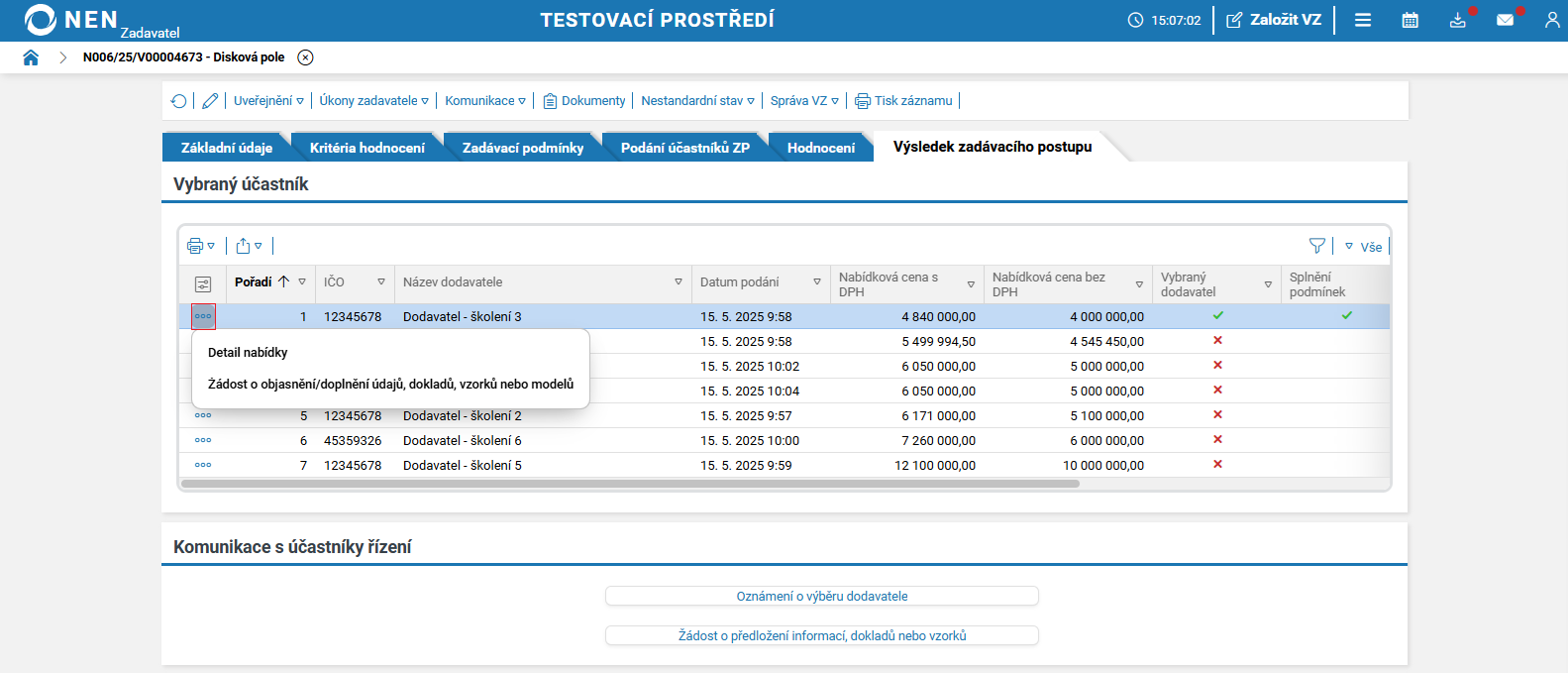1568x673 pixels.
Task: Click the Oznámení o výběru dodavatele button
Action: pyautogui.click(x=822, y=596)
